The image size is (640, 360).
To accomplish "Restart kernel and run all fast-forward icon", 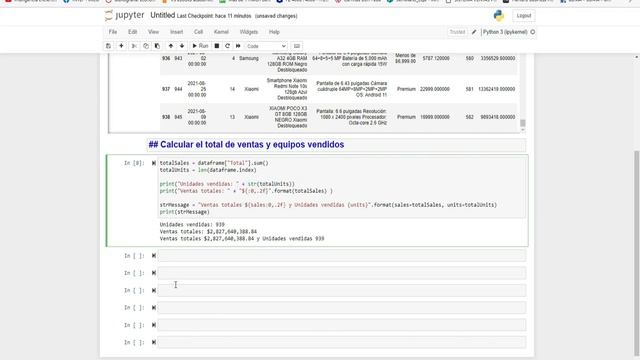I will click(x=238, y=46).
